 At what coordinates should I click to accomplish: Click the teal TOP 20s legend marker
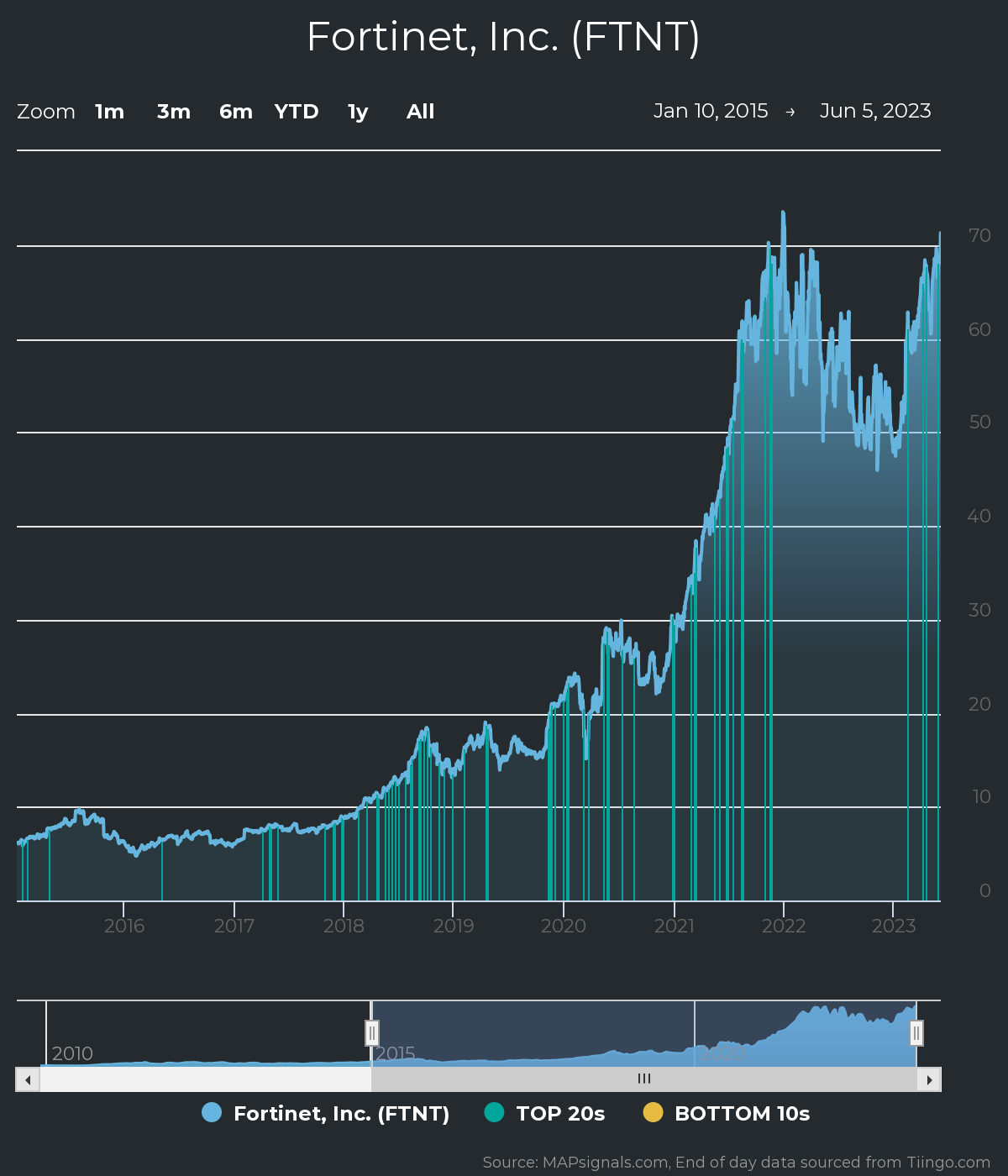pos(494,1112)
